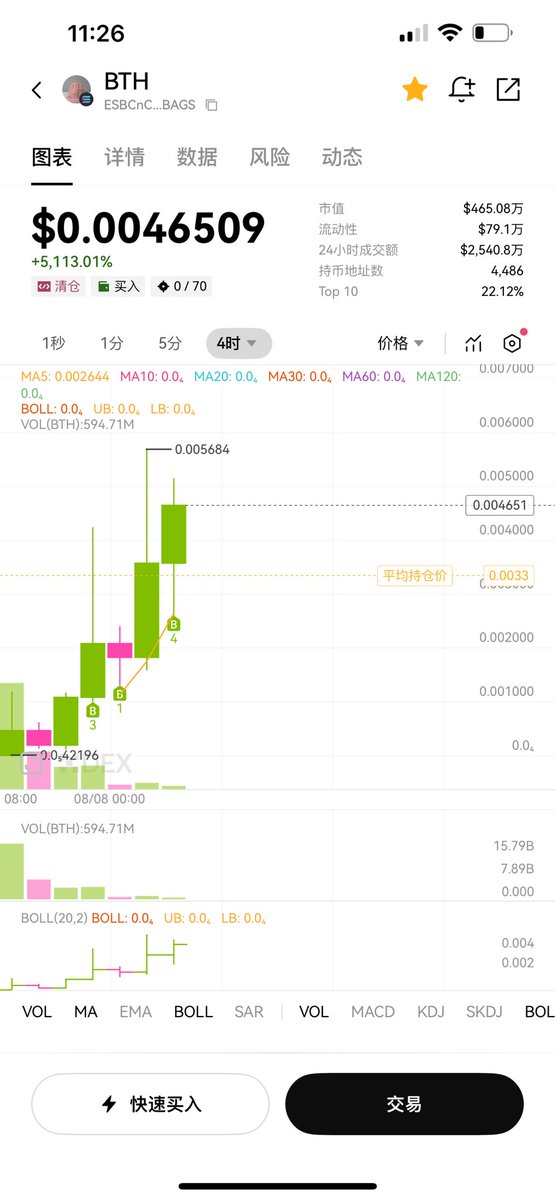Select the 1分 timeframe
This screenshot has width=555, height=1200.
[112, 343]
